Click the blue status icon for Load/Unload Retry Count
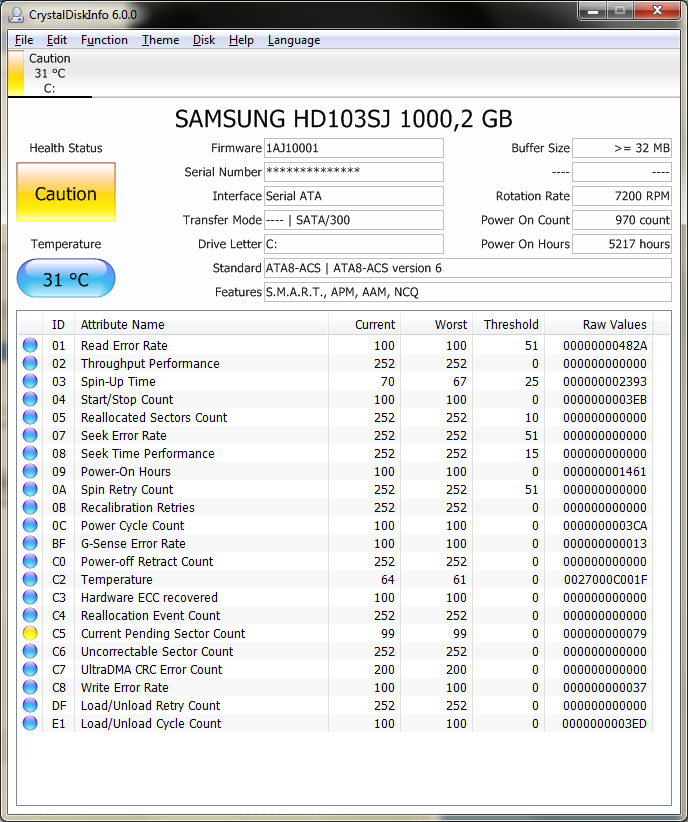688x822 pixels. tap(30, 706)
